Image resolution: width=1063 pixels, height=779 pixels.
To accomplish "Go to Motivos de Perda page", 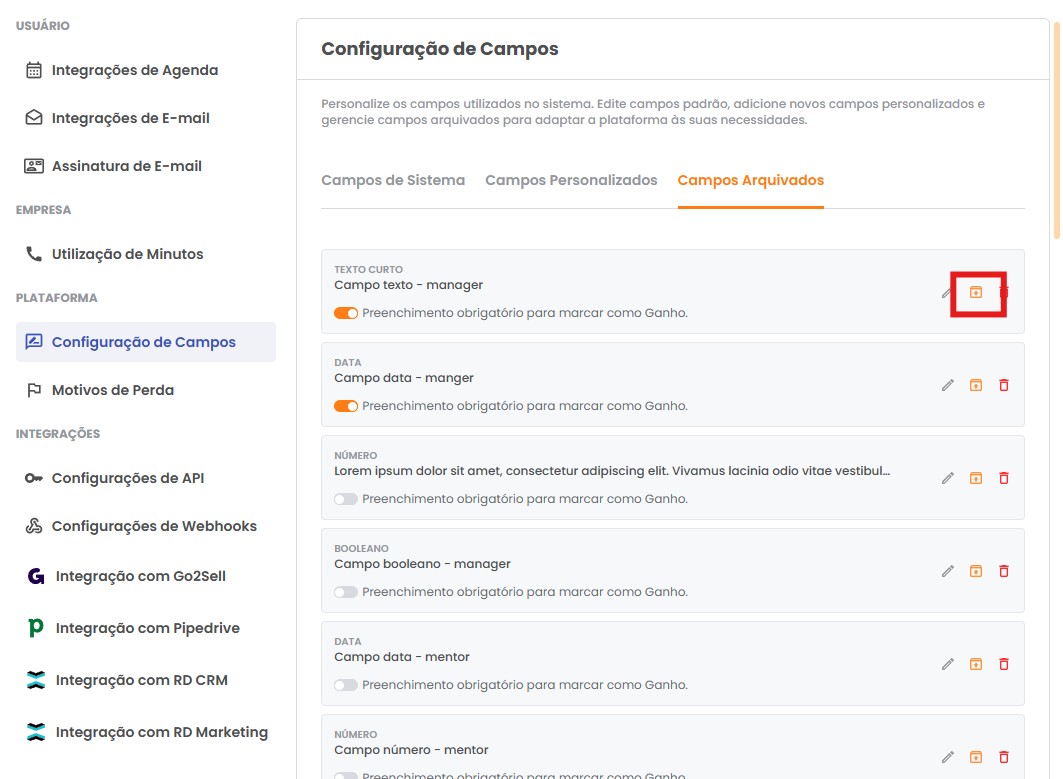I will tap(112, 390).
